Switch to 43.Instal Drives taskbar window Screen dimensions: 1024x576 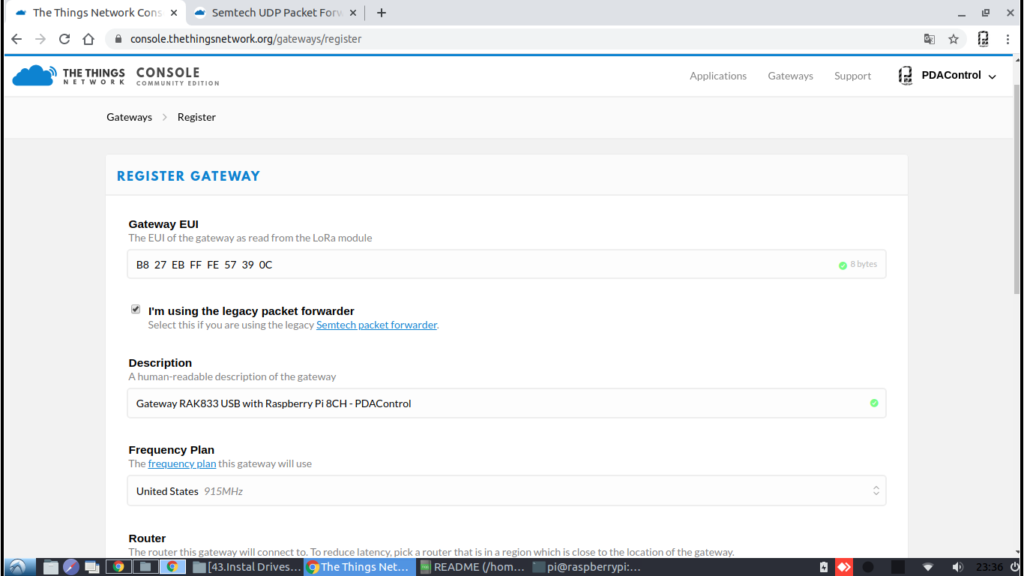[x=247, y=567]
